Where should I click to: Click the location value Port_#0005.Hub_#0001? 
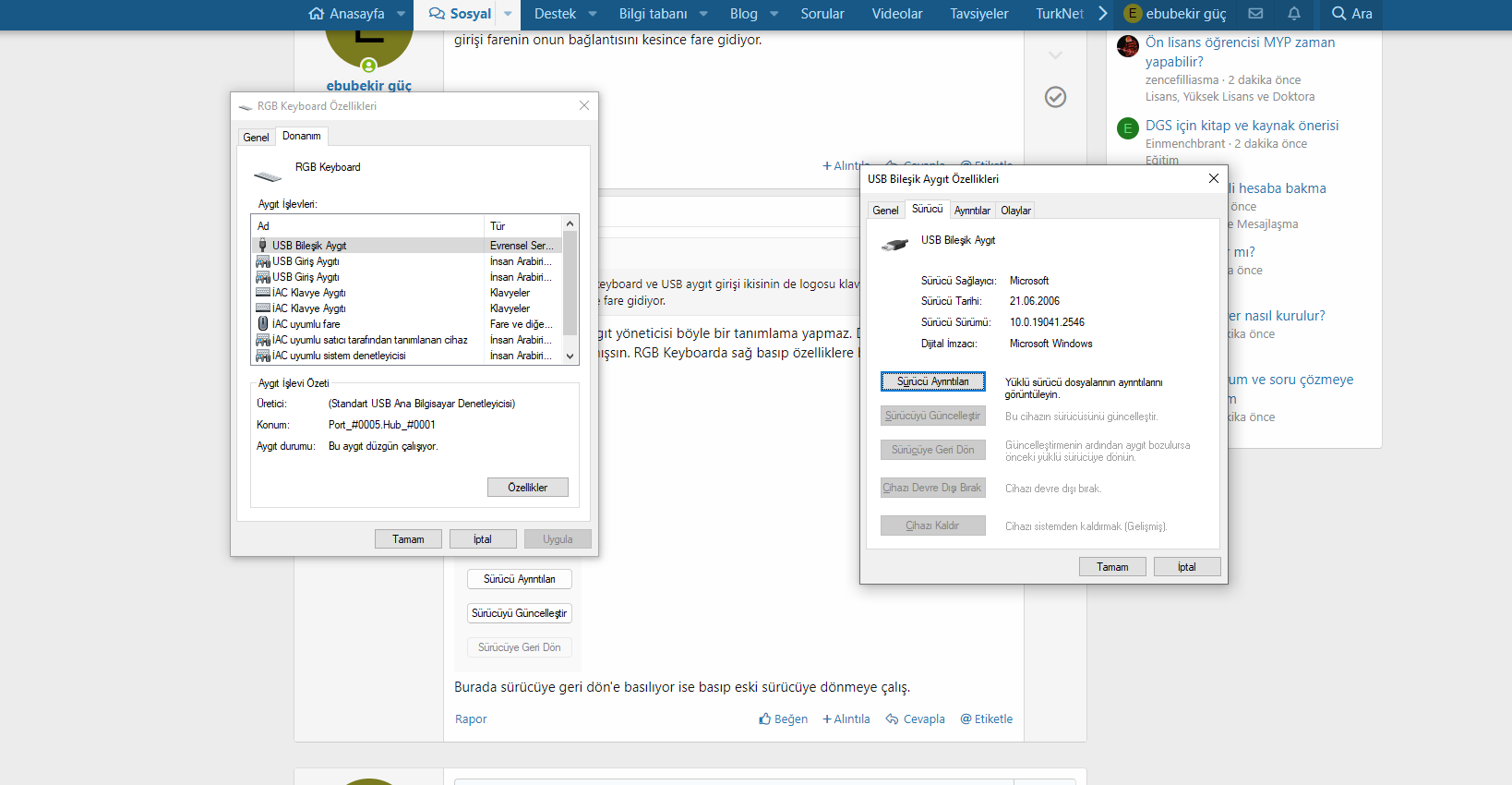click(381, 425)
